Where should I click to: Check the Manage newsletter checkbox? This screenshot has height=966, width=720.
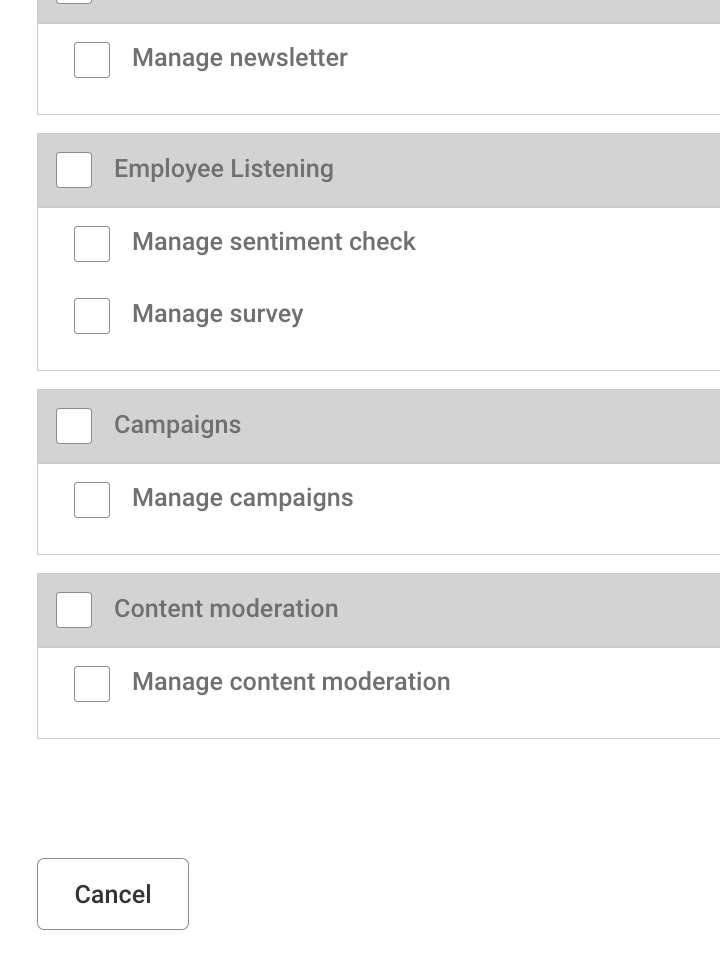[x=91, y=59]
